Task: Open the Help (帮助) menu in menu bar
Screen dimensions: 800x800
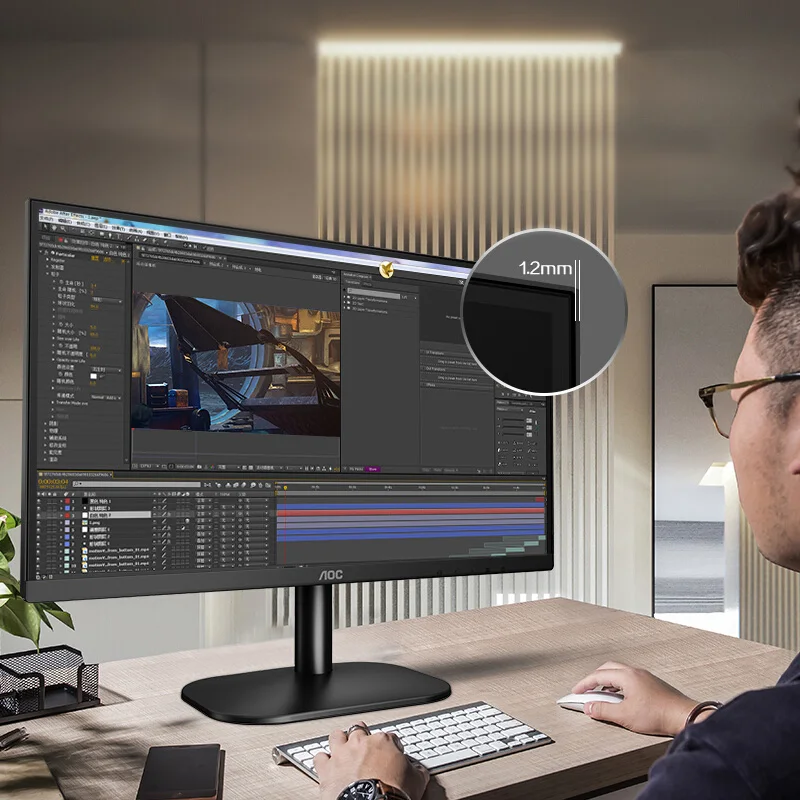Action: [x=181, y=237]
